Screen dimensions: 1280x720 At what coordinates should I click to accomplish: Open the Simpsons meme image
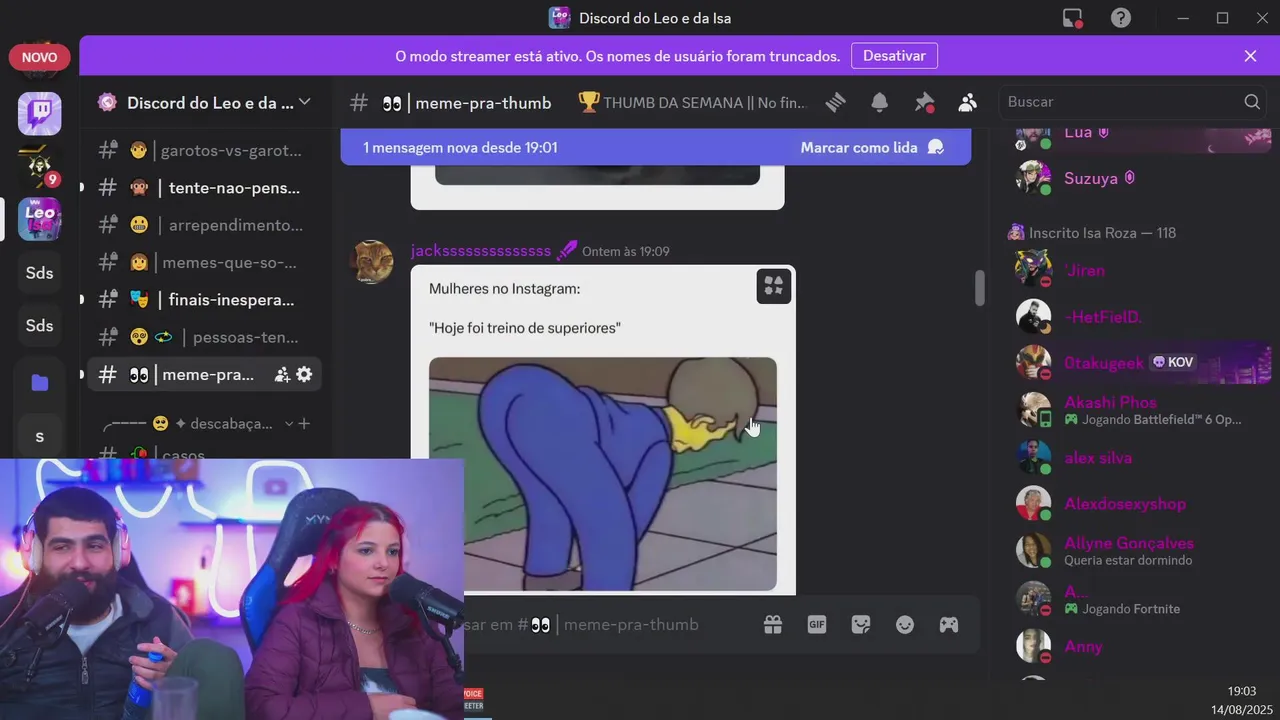click(603, 474)
